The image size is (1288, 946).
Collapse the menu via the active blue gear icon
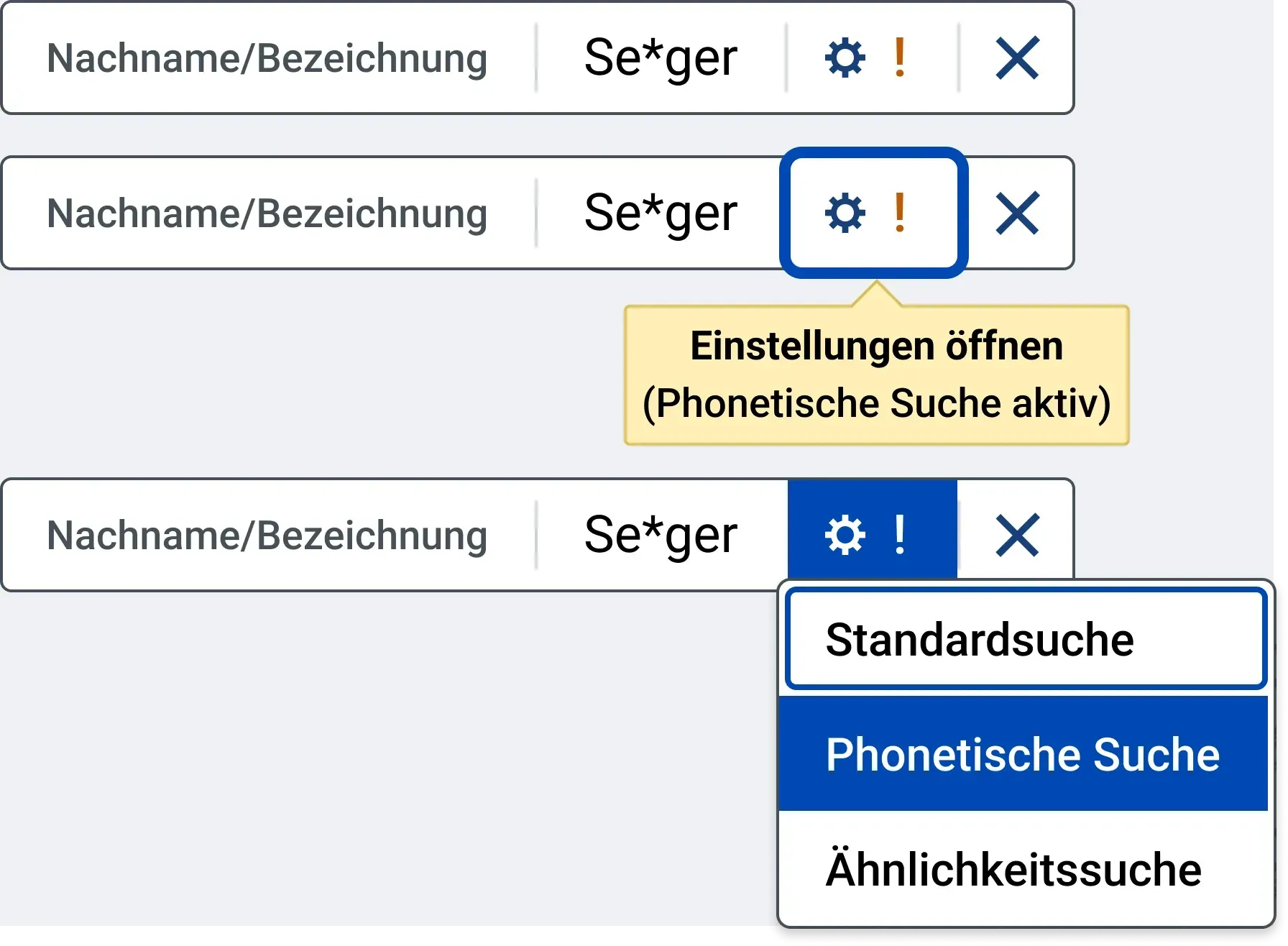845,535
